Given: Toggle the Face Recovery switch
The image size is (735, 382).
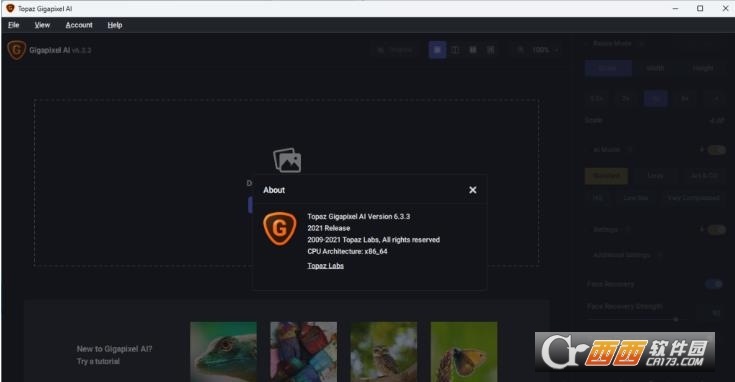Looking at the screenshot, I should (714, 284).
